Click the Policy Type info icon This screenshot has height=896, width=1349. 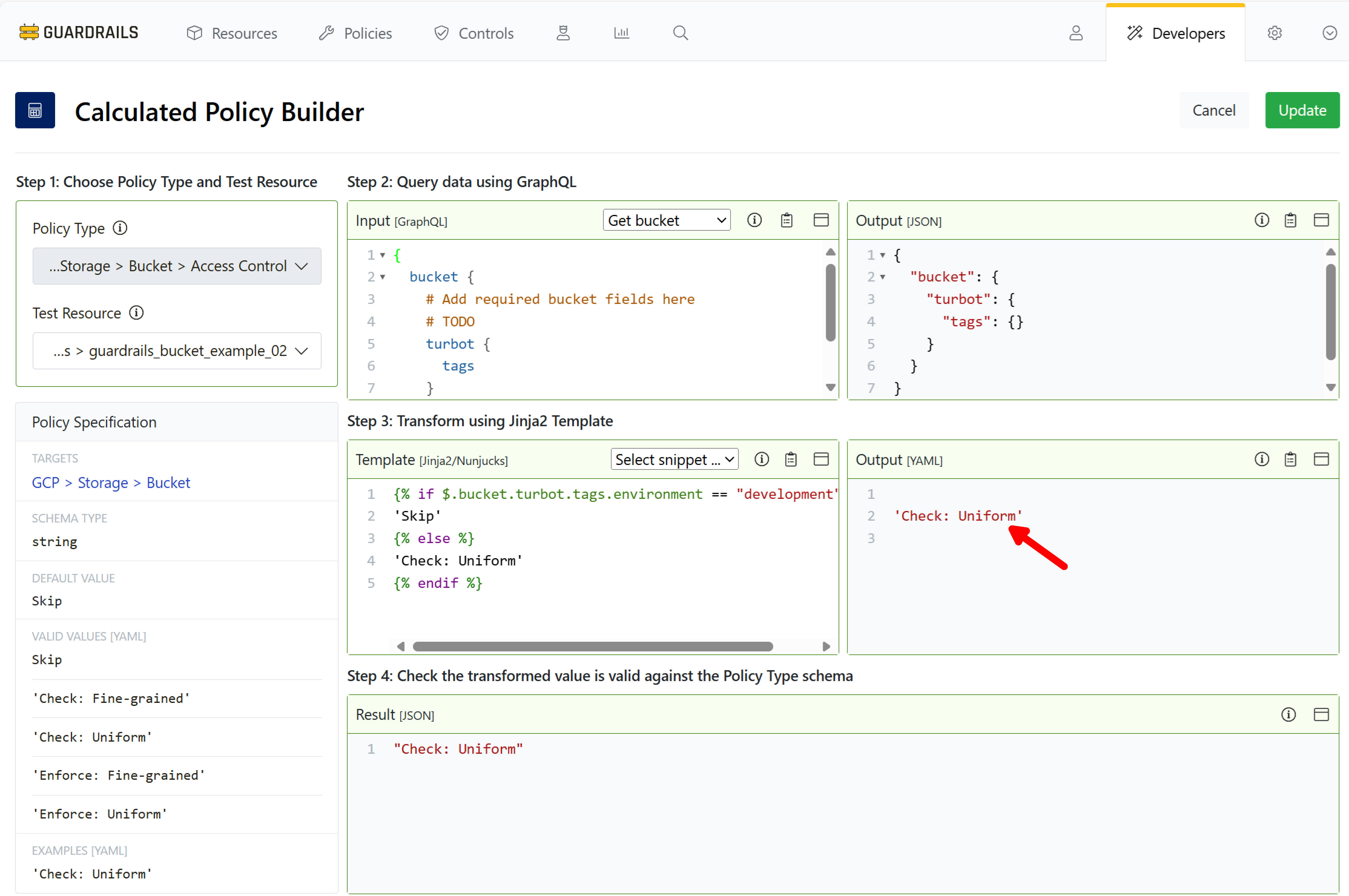[x=120, y=228]
